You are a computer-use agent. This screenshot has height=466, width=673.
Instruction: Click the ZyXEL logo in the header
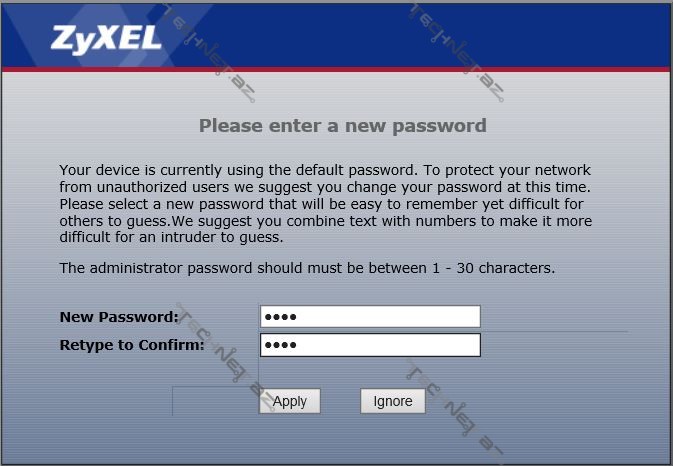tap(106, 38)
